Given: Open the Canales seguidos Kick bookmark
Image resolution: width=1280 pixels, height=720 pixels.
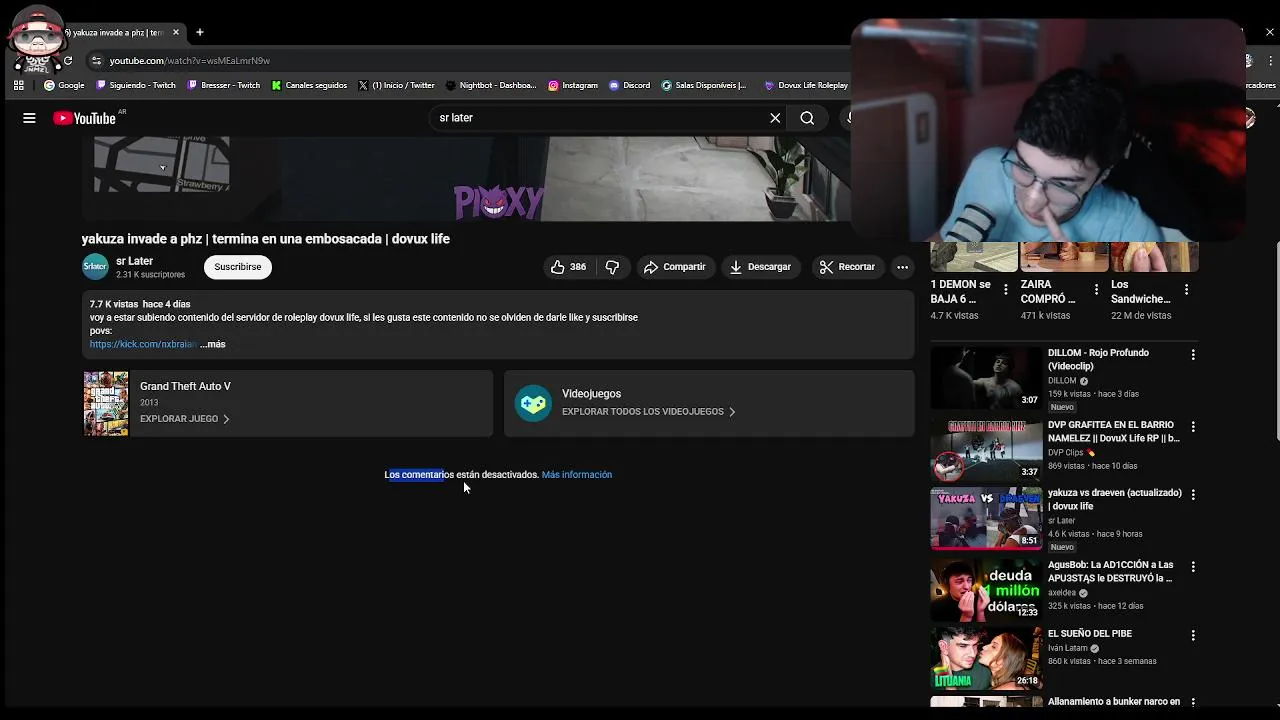Looking at the screenshot, I should pos(309,85).
